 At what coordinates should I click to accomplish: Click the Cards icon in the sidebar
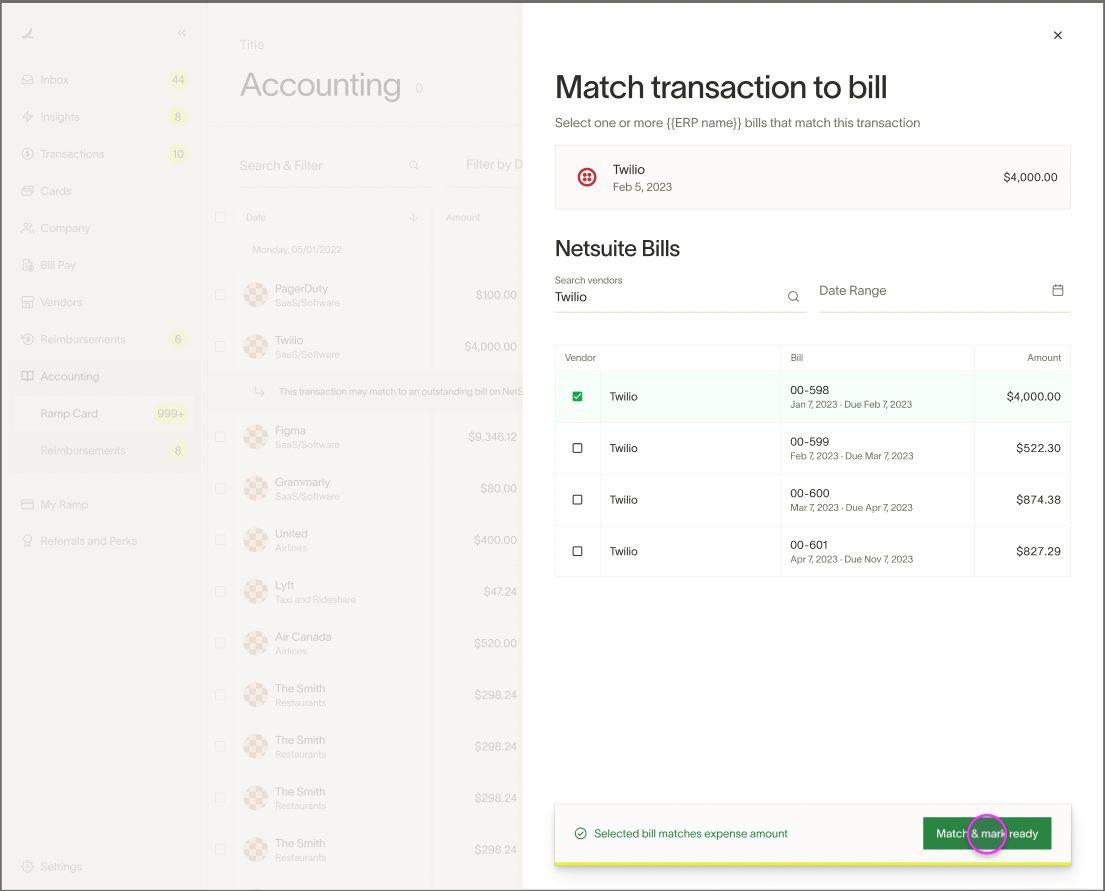27,191
